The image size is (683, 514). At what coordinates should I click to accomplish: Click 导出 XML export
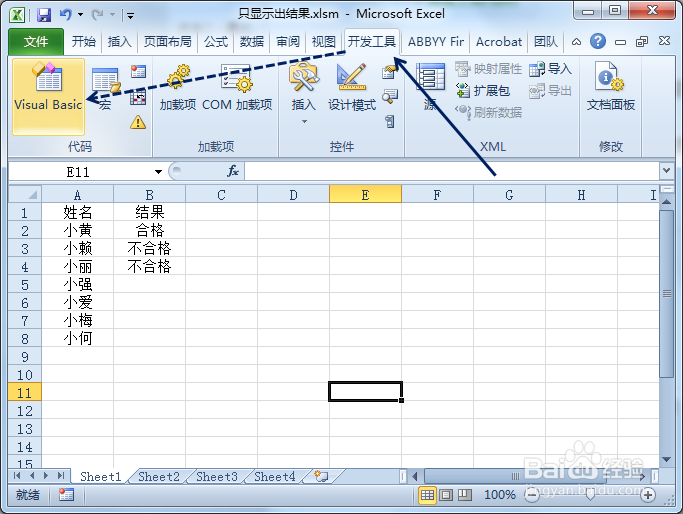pyautogui.click(x=550, y=91)
